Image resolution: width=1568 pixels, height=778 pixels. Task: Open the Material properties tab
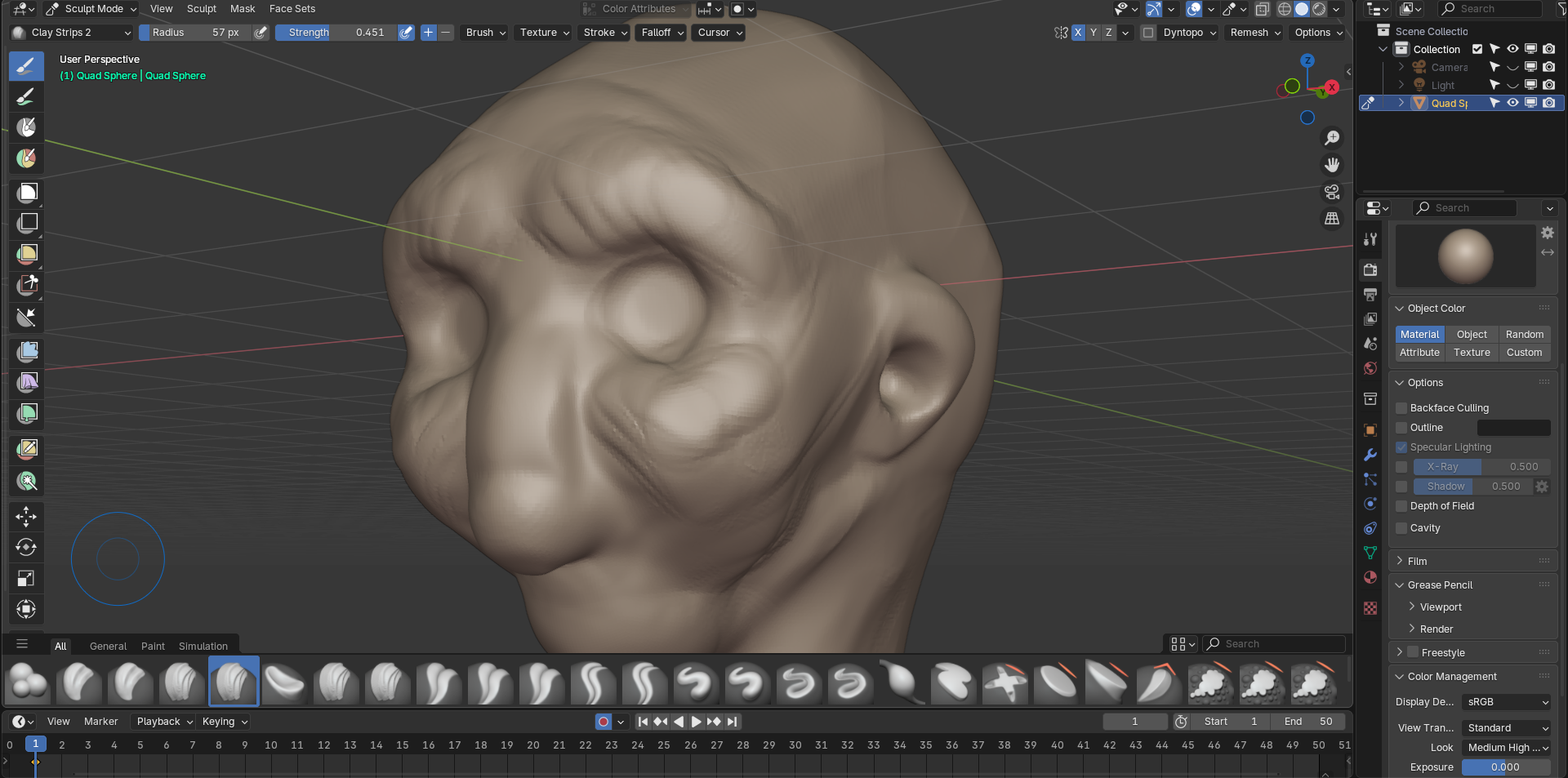click(1370, 577)
